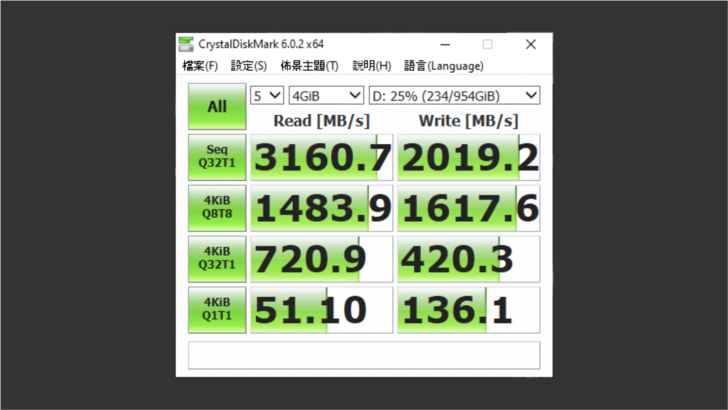The width and height of the screenshot is (728, 410).
Task: Click the 4KiB Q1T1 read value 51.10
Action: click(x=322, y=310)
